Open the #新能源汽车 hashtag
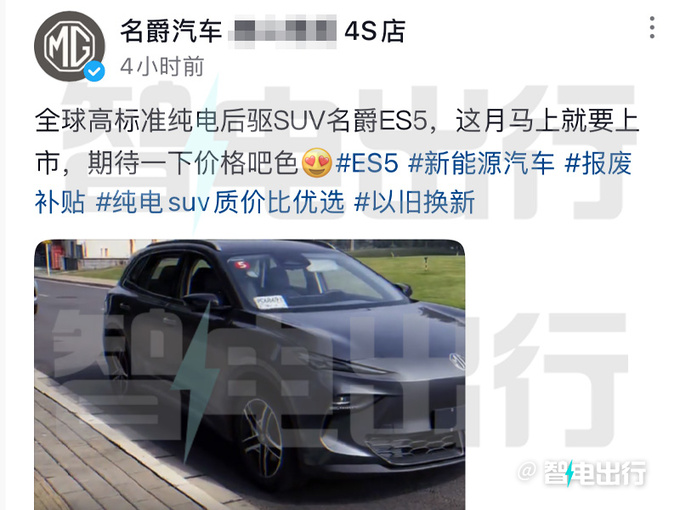680x510 pixels. (x=481, y=163)
